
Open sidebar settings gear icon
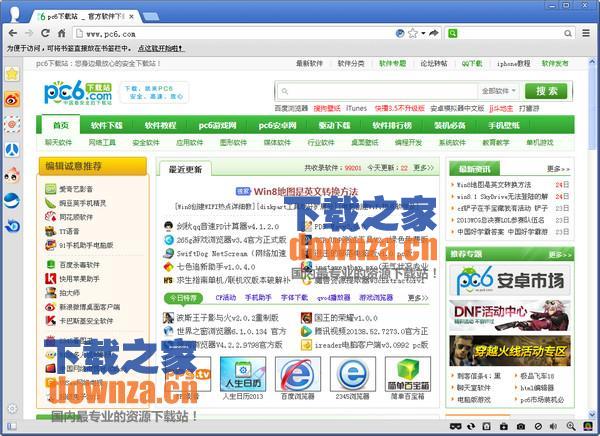coord(12,408)
